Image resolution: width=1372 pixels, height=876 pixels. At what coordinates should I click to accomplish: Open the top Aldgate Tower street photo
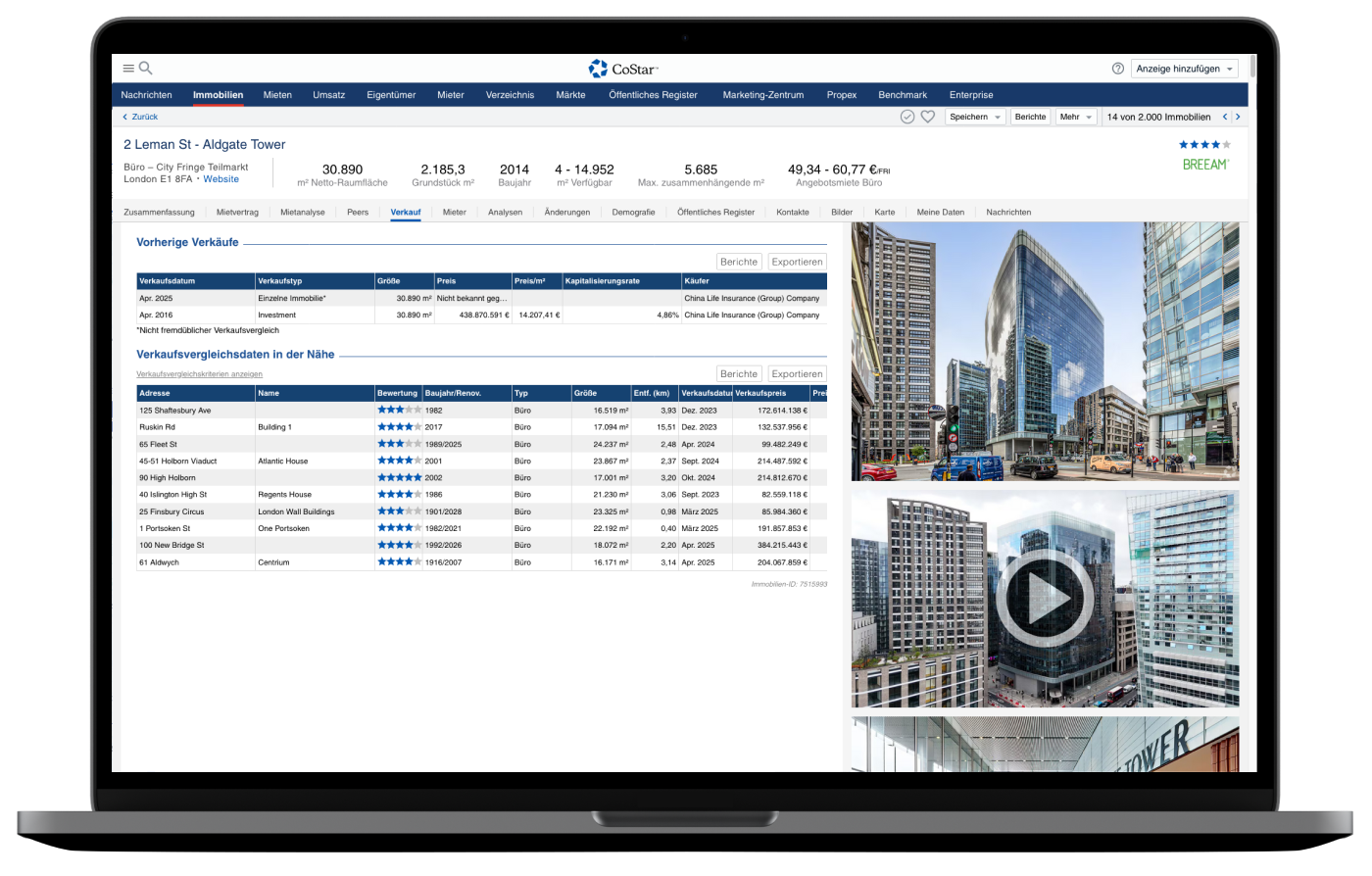1044,351
